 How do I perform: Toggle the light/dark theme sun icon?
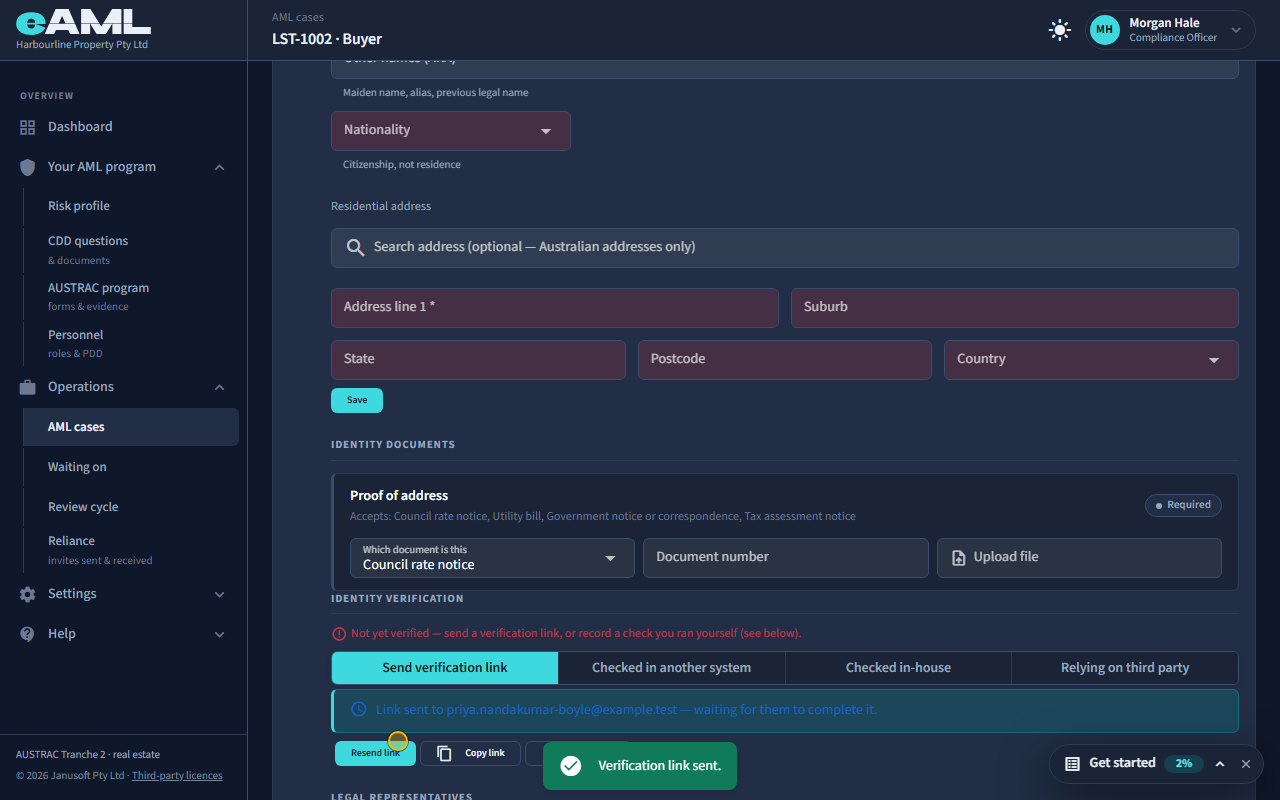point(1060,30)
